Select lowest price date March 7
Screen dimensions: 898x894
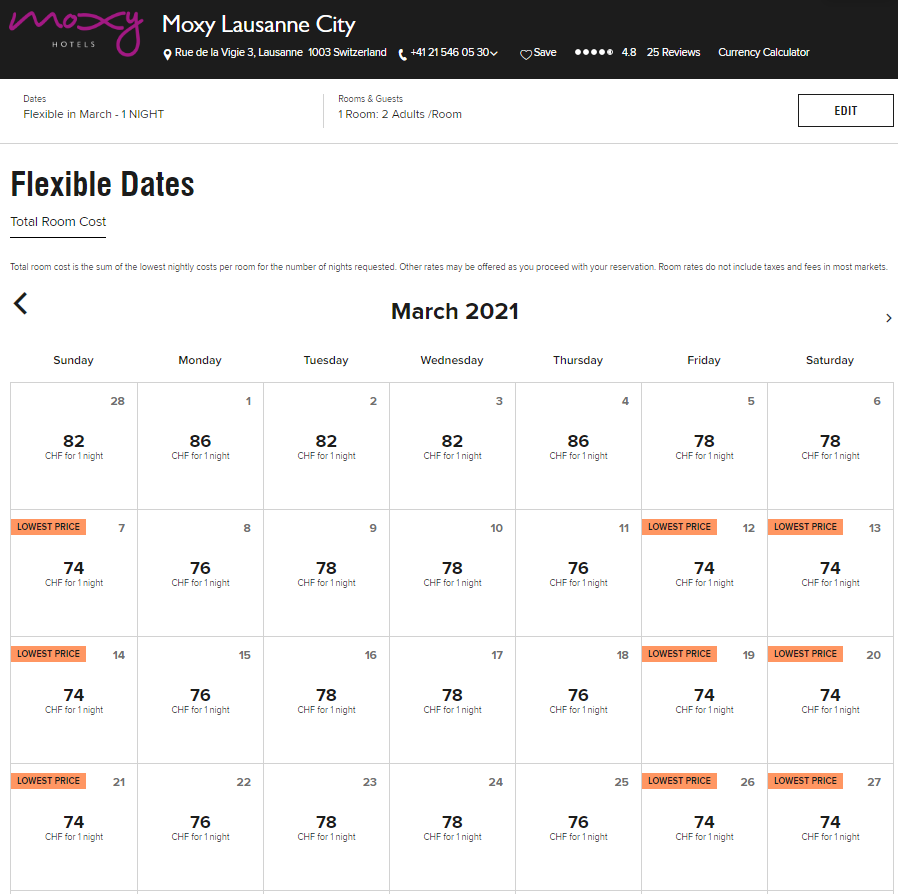click(74, 573)
